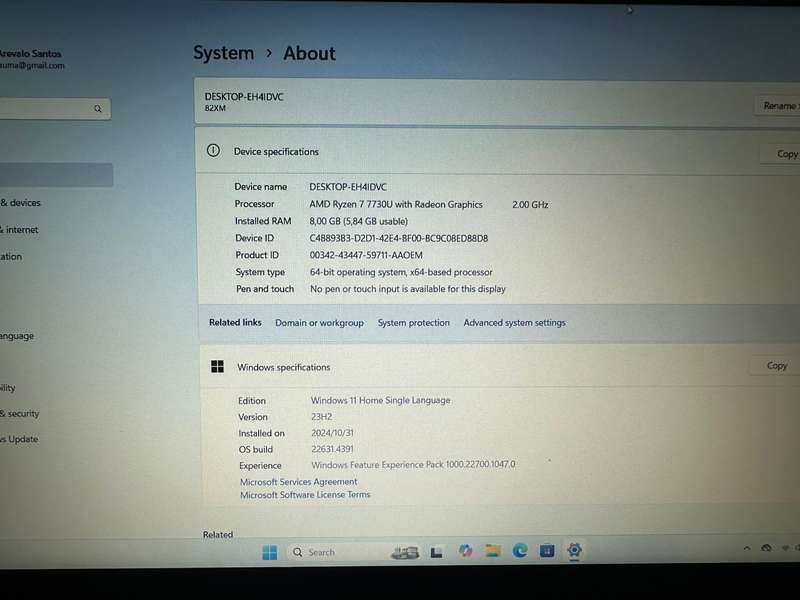
Task: Click the Installed on date 2024/10/31
Action: 332,433
